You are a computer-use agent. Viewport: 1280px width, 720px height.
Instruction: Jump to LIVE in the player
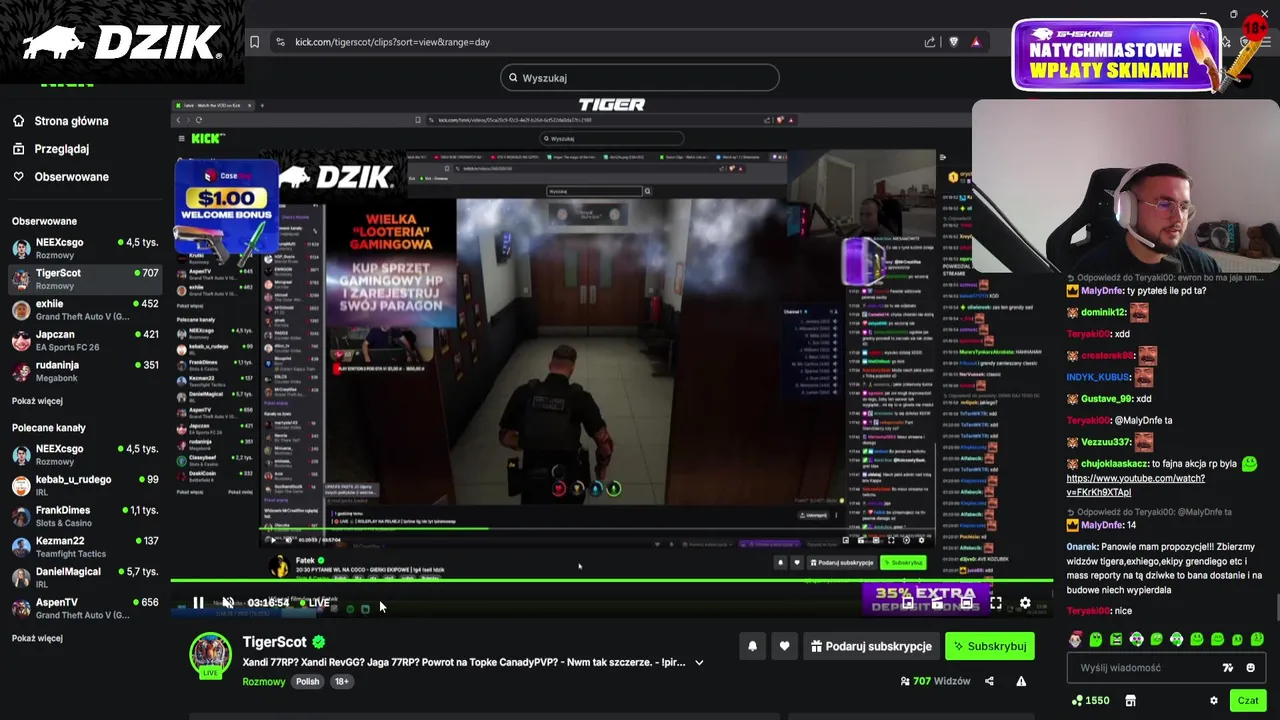click(x=315, y=602)
